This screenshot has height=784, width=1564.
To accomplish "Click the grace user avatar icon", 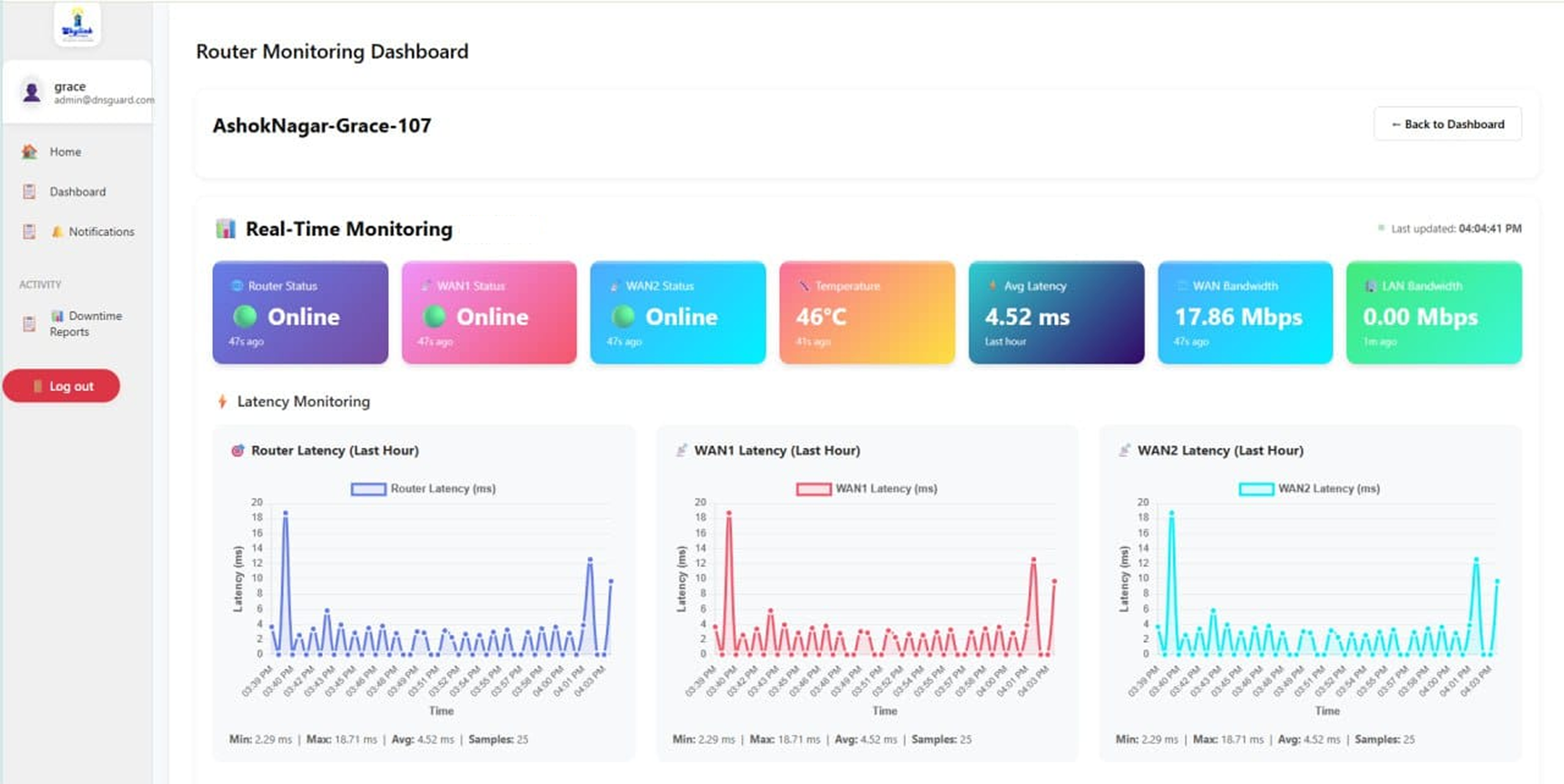I will tap(31, 92).
